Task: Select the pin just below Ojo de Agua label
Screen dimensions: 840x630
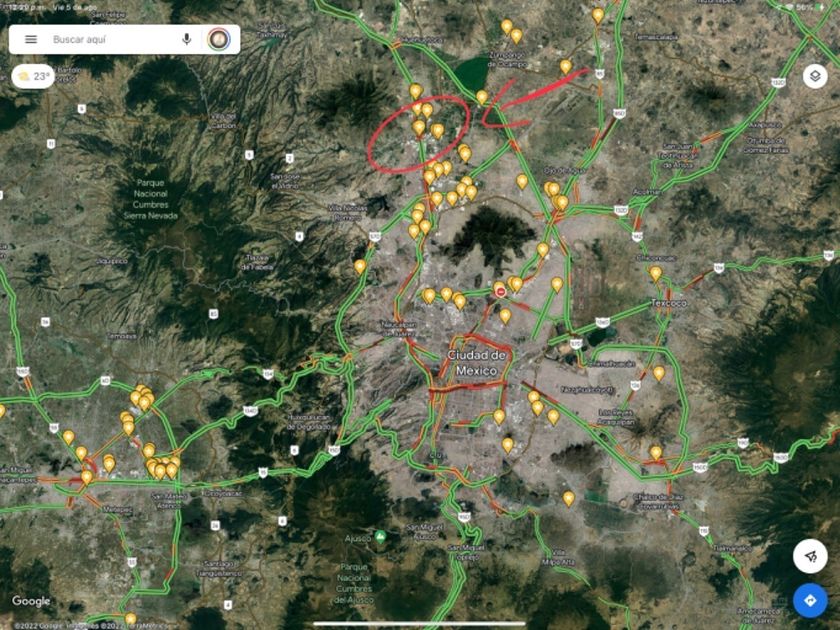Action: click(x=553, y=189)
